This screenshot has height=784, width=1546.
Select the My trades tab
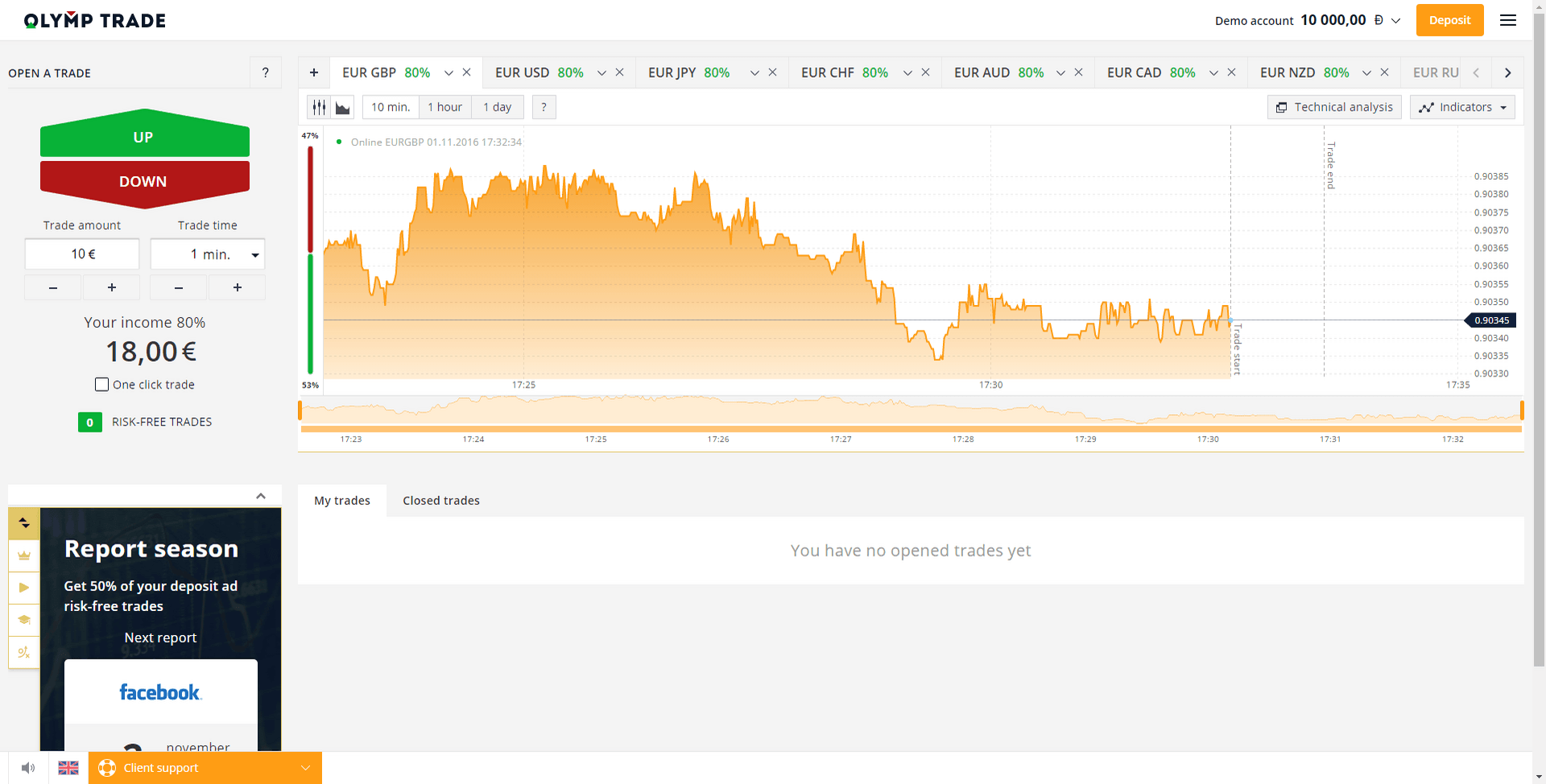click(342, 501)
